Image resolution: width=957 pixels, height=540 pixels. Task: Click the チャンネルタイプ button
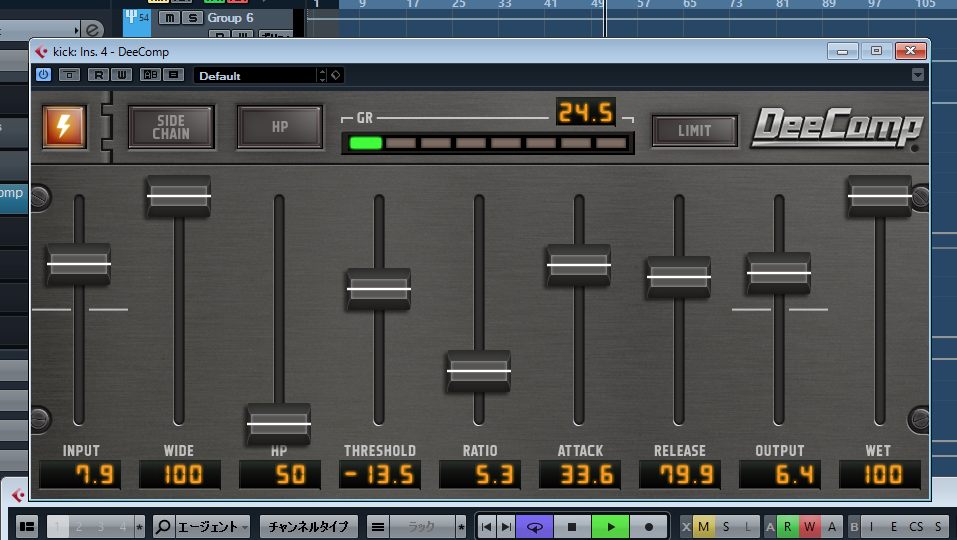[x=308, y=526]
